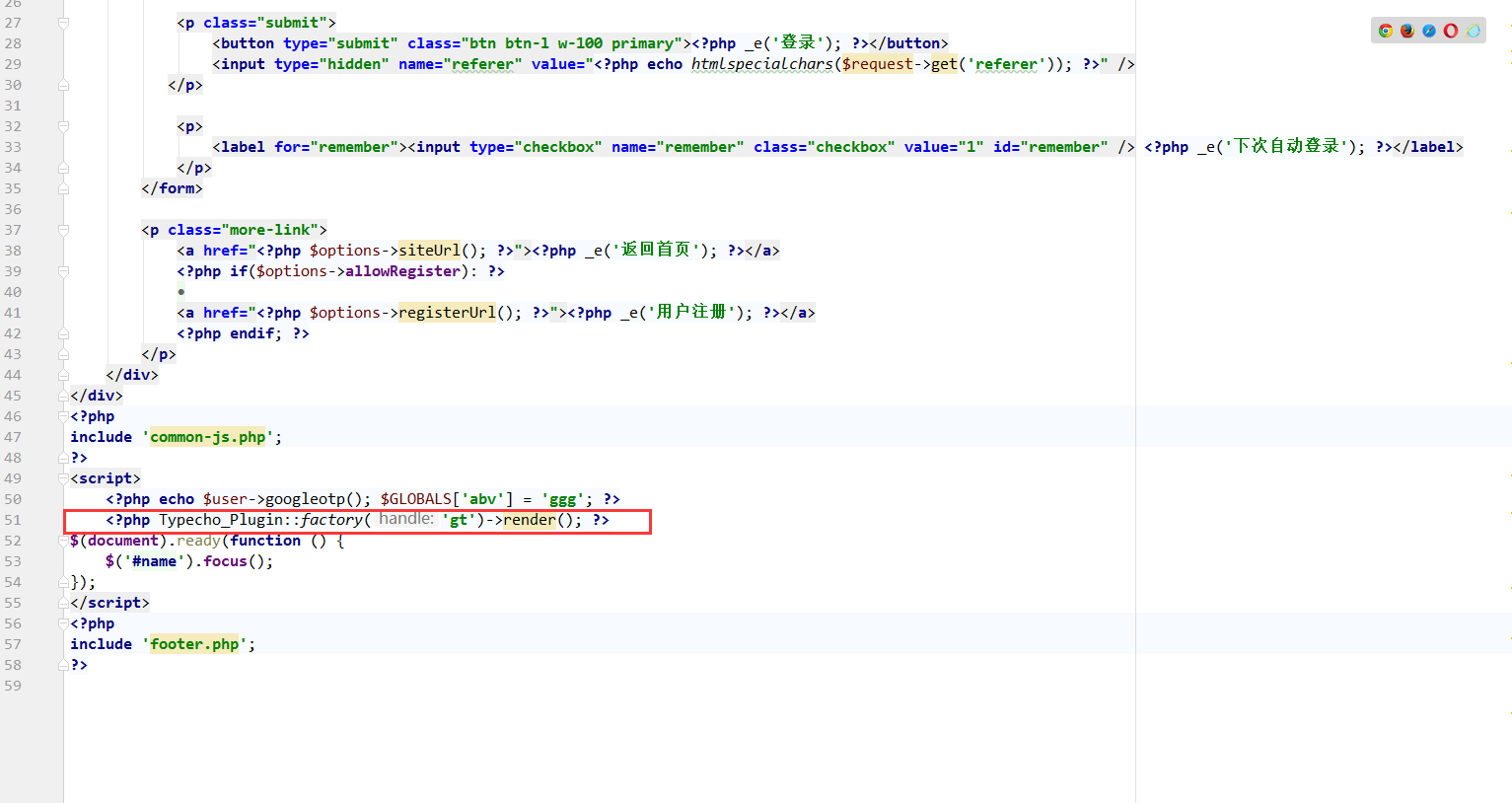The width and height of the screenshot is (1512, 803).
Task: Click the 'handle:' parameter hint
Action: click(x=406, y=519)
